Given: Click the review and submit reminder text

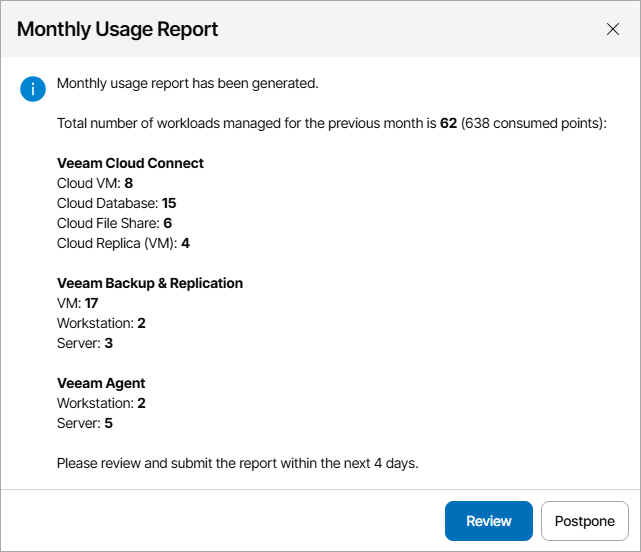Looking at the screenshot, I should point(236,463).
